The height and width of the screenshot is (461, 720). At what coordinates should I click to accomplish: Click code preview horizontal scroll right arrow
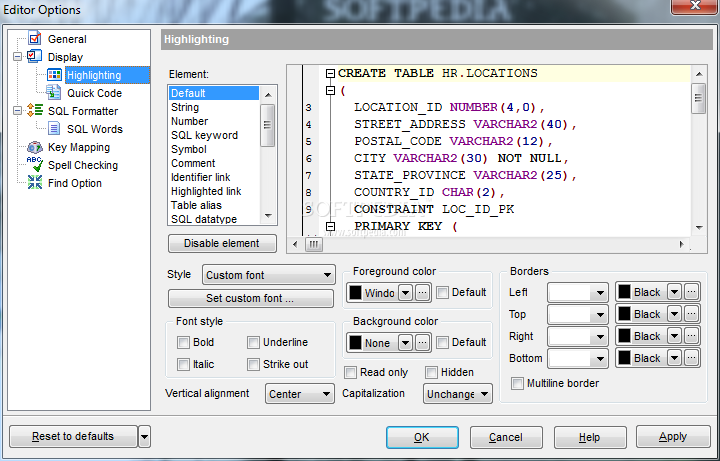click(682, 244)
